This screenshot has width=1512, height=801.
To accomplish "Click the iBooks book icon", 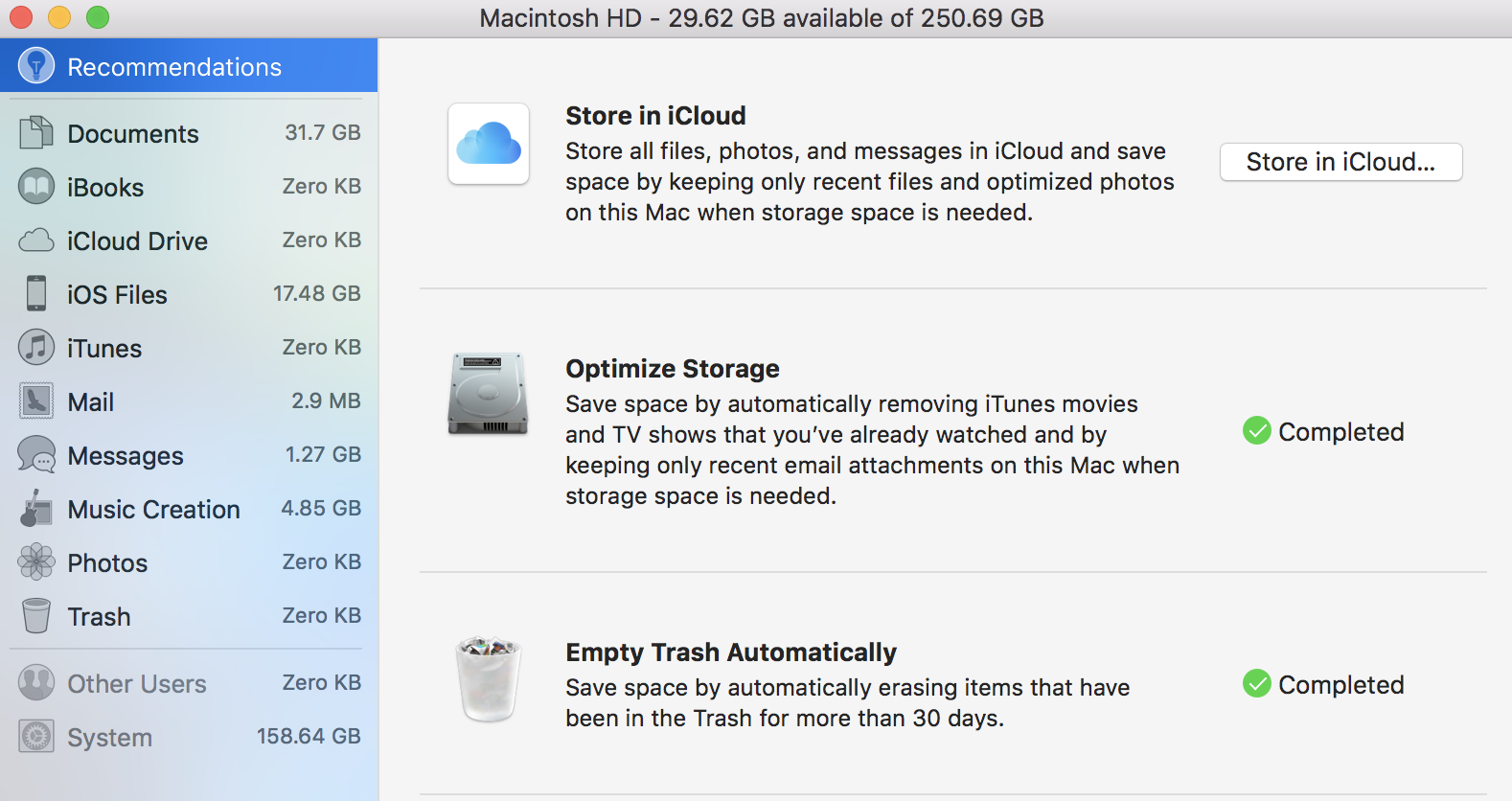I will 36,186.
